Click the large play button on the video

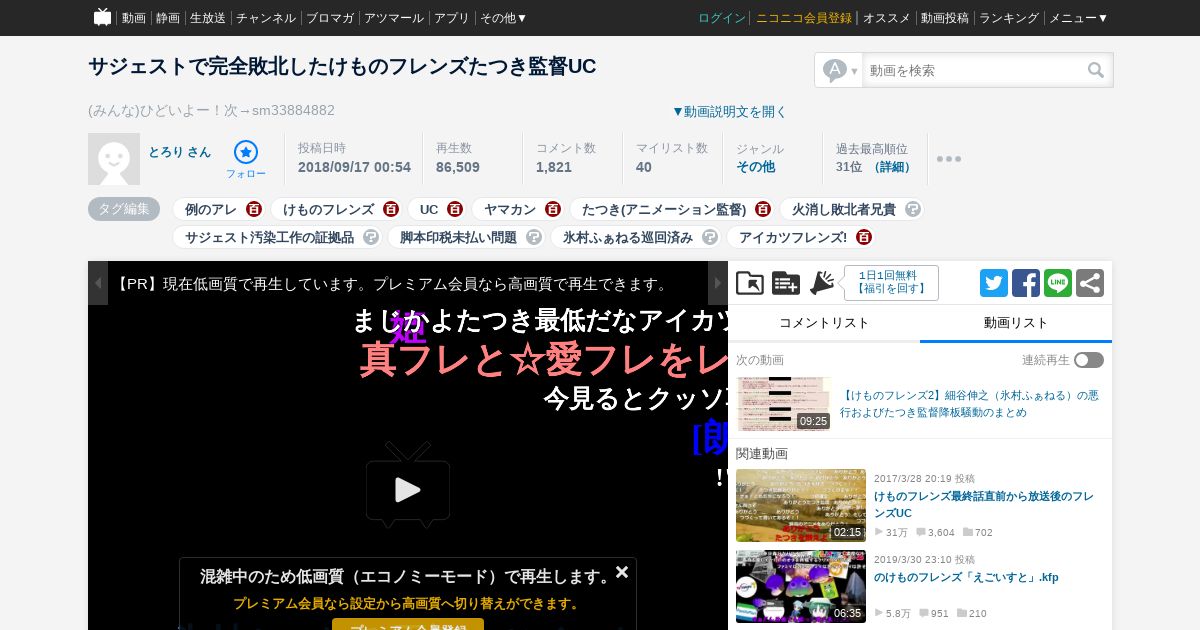(408, 487)
